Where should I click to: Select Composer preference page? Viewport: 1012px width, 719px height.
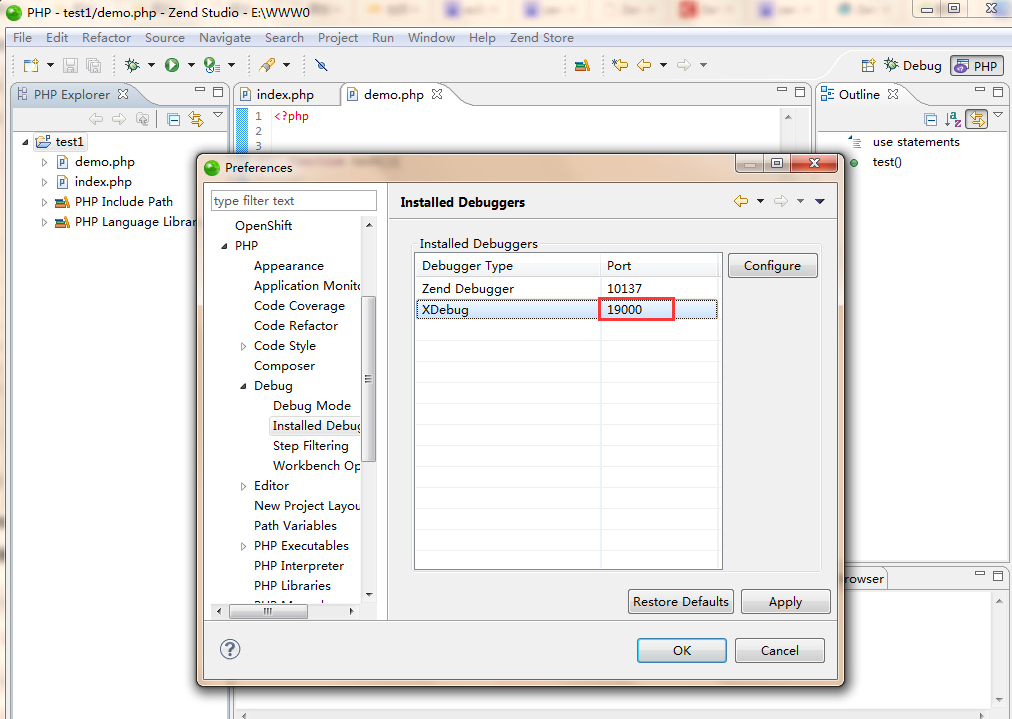[284, 366]
